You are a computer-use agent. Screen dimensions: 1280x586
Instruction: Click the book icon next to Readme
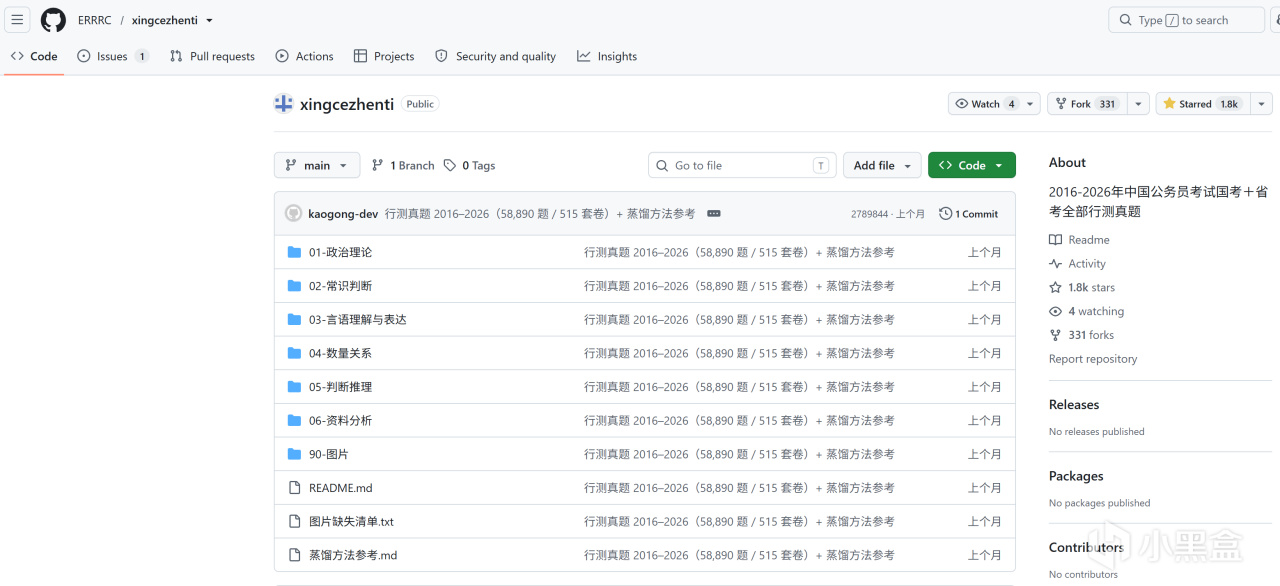click(x=1055, y=240)
